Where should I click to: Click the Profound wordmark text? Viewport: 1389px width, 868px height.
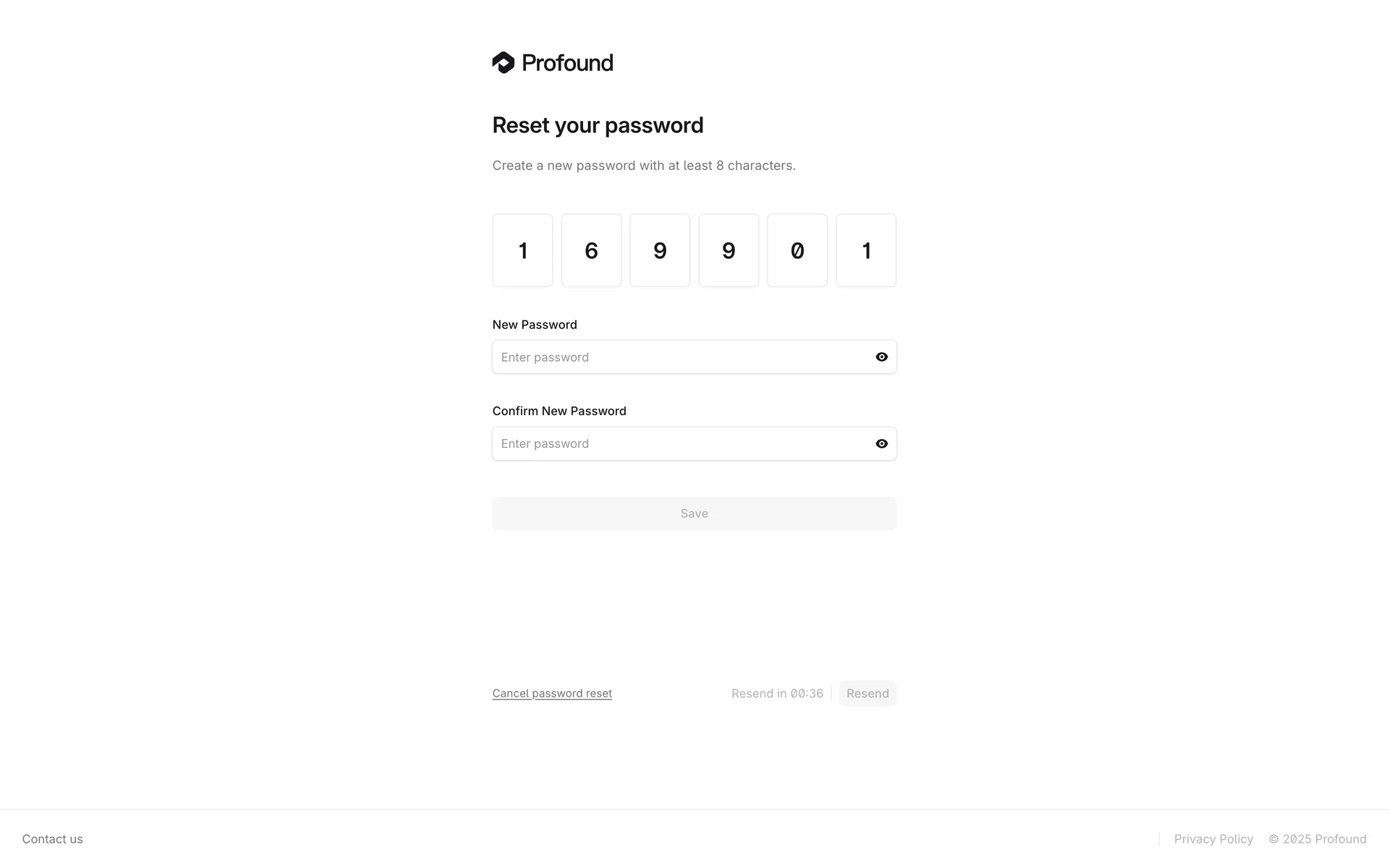567,63
